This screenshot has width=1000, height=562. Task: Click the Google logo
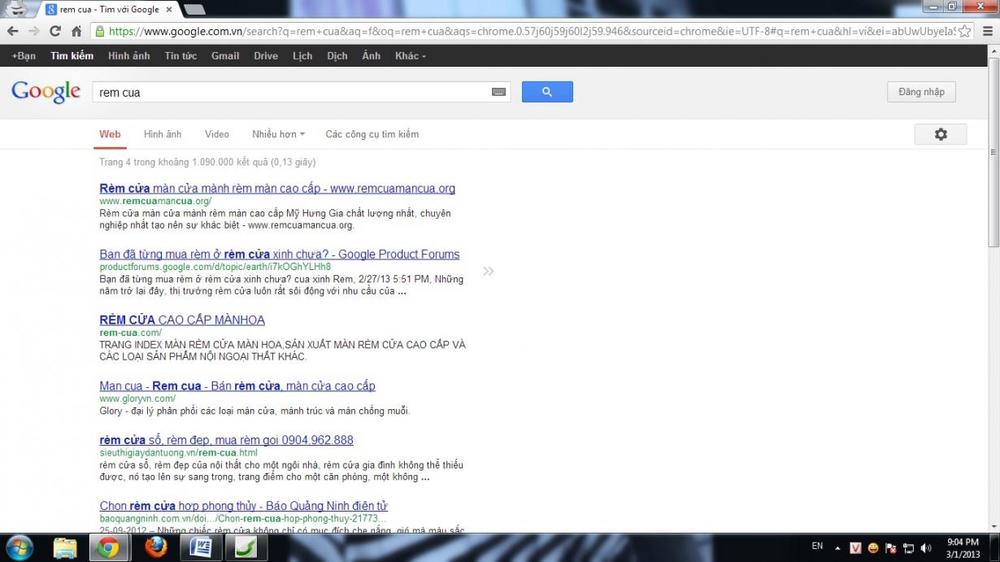tap(46, 92)
